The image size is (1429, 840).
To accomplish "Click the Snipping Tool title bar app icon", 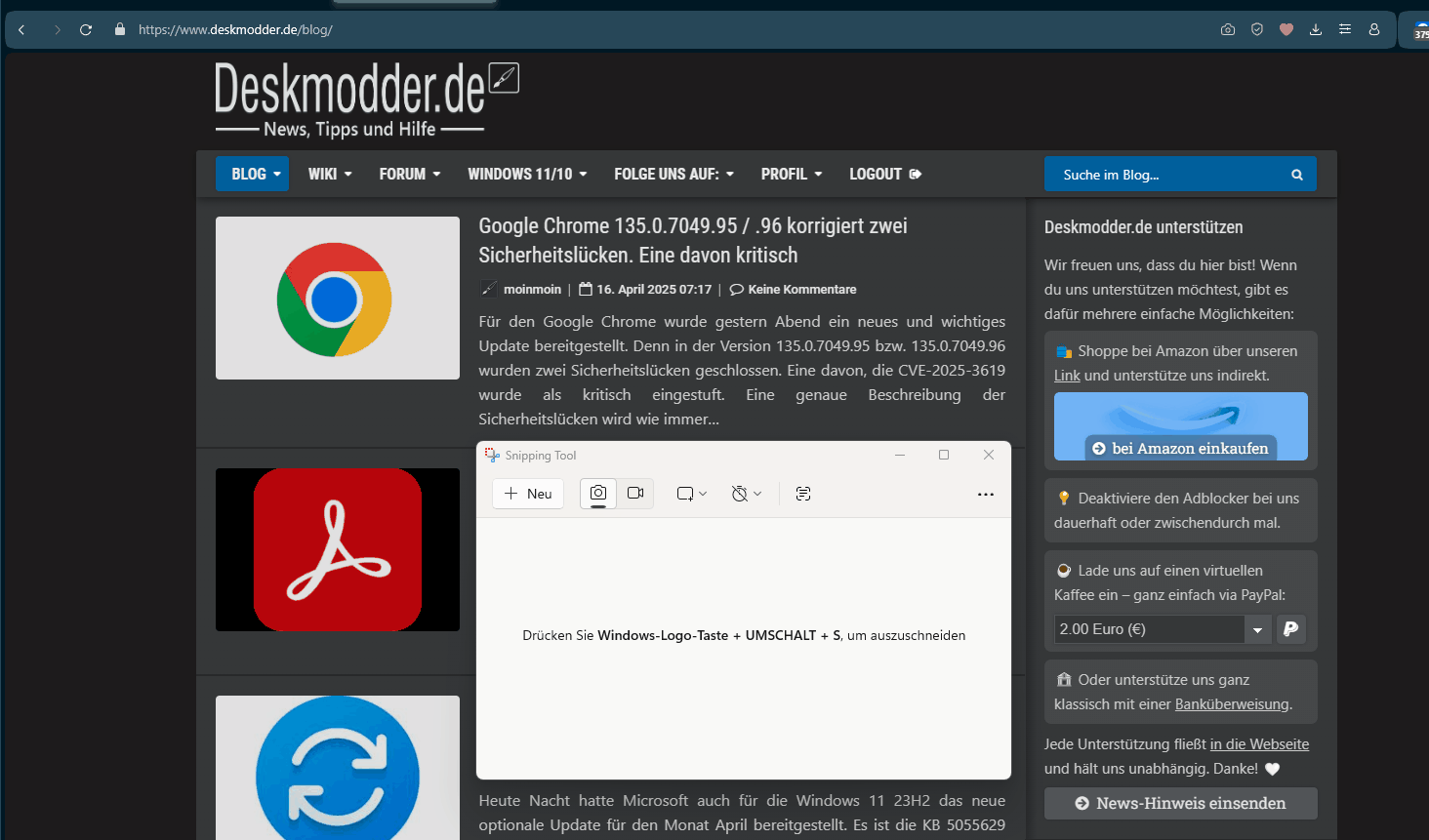I will pos(492,455).
